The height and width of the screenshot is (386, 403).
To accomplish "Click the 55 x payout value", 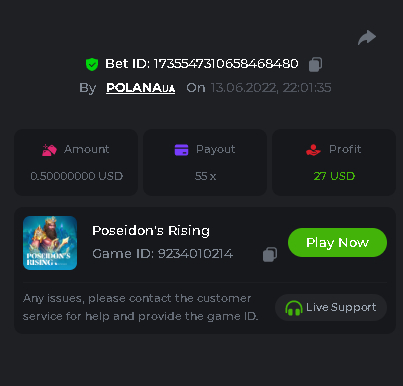I will 205,176.
